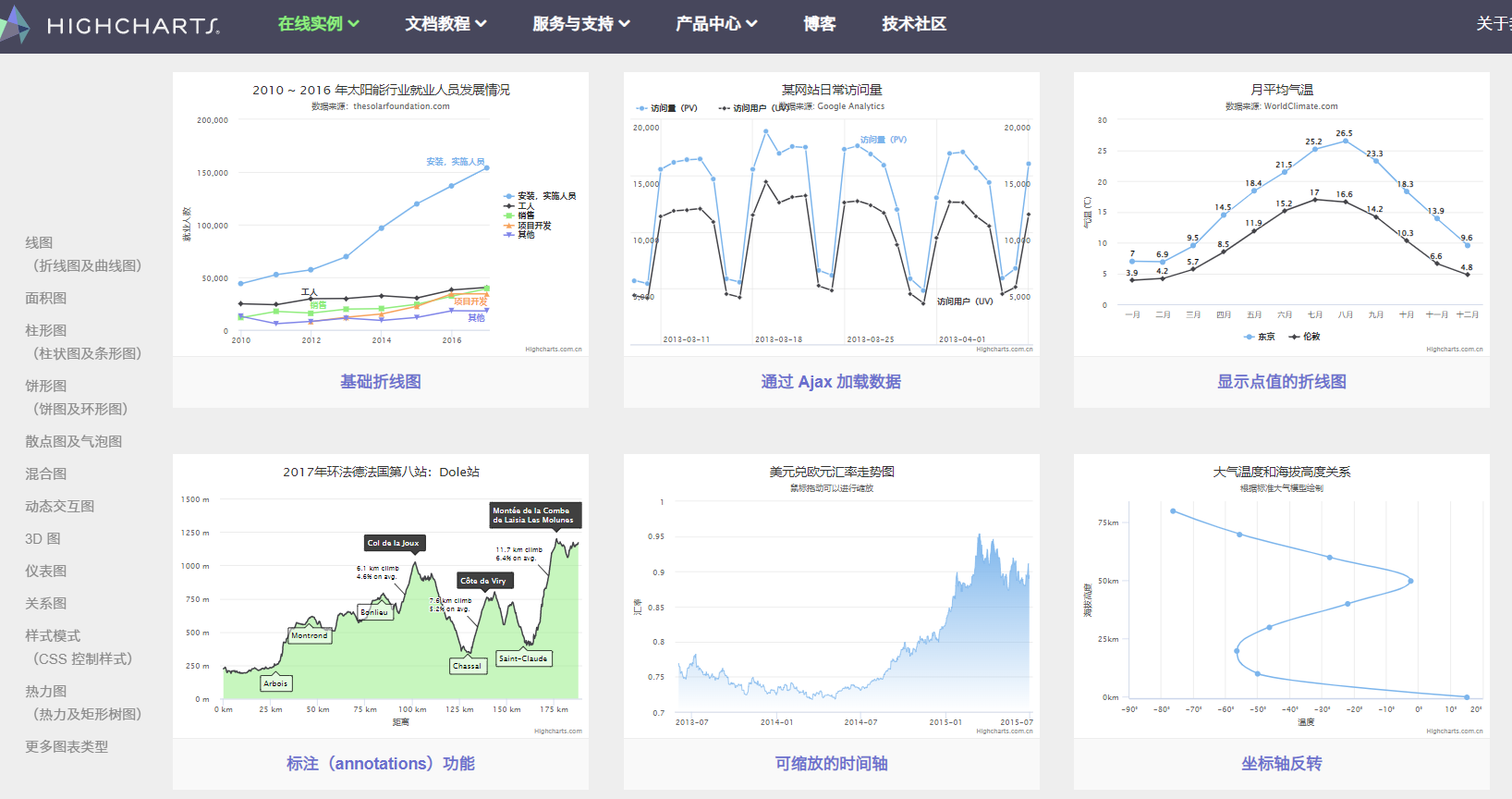
Task: Open 动态交互图 sidebar category
Action: click(x=60, y=506)
